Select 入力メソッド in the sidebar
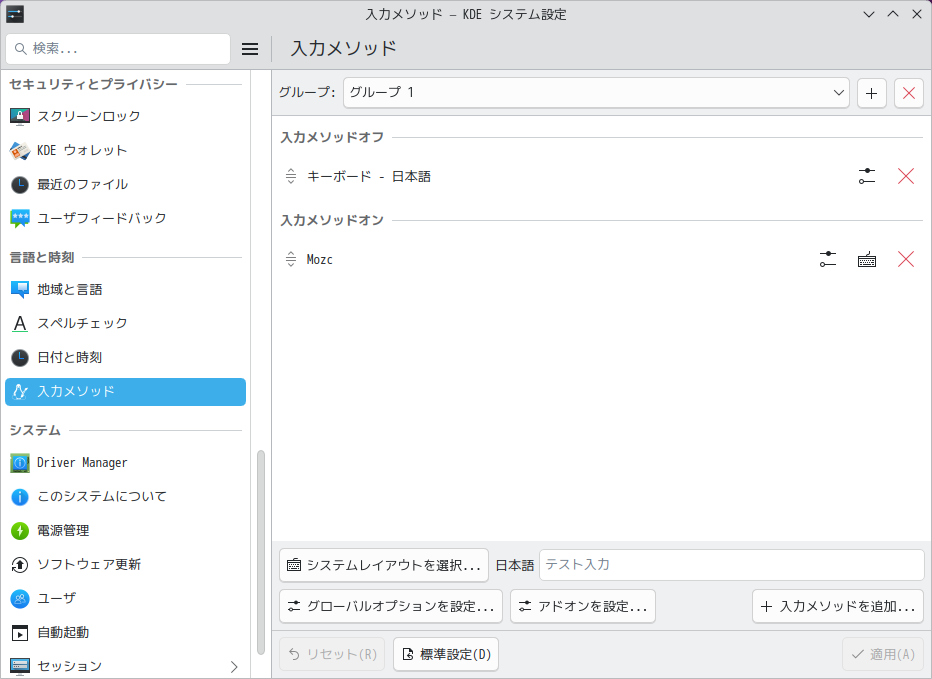Screen dimensions: 932x679 click(x=125, y=392)
